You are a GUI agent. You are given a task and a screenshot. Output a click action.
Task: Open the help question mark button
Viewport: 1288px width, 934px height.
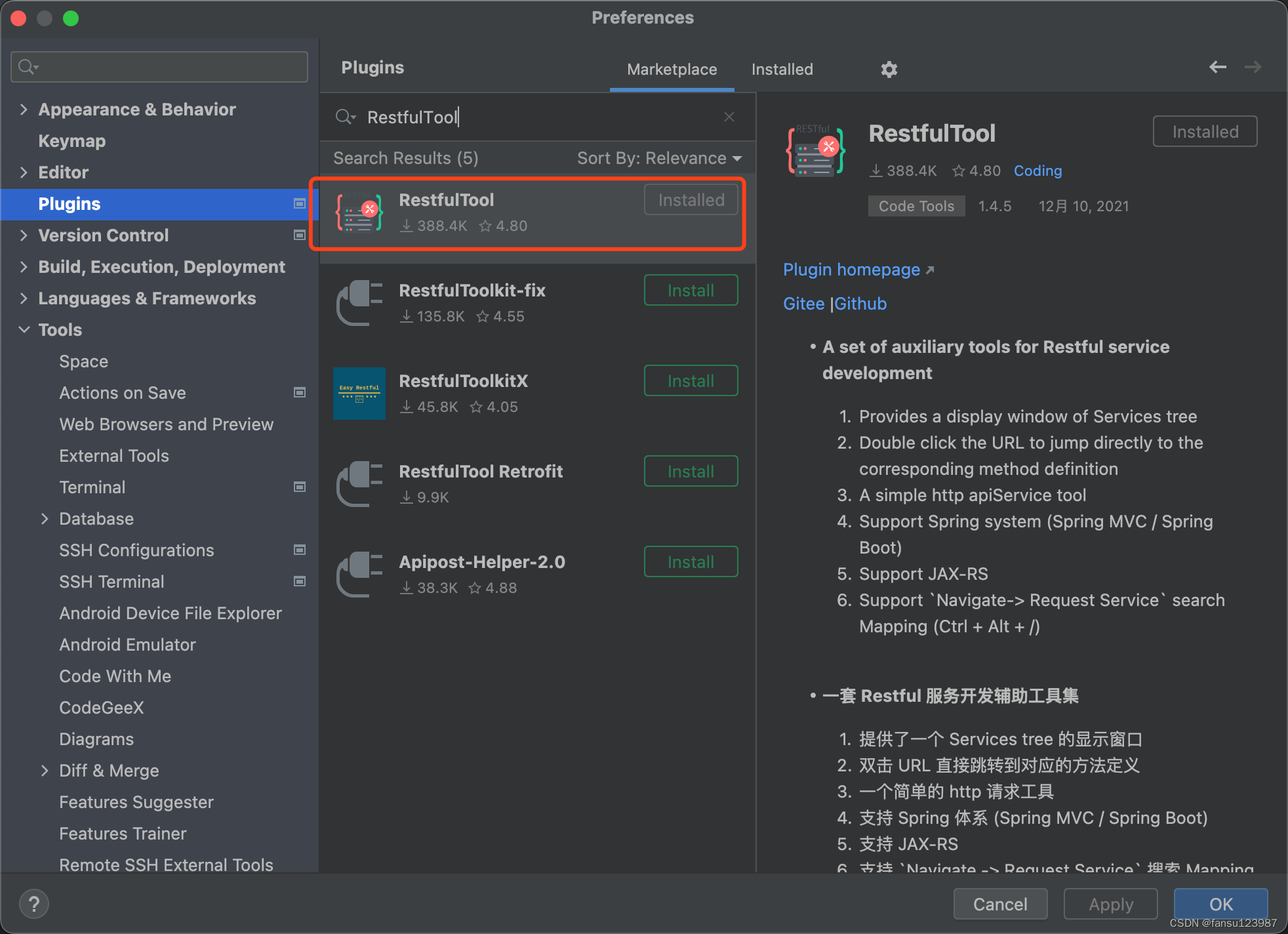tap(34, 904)
